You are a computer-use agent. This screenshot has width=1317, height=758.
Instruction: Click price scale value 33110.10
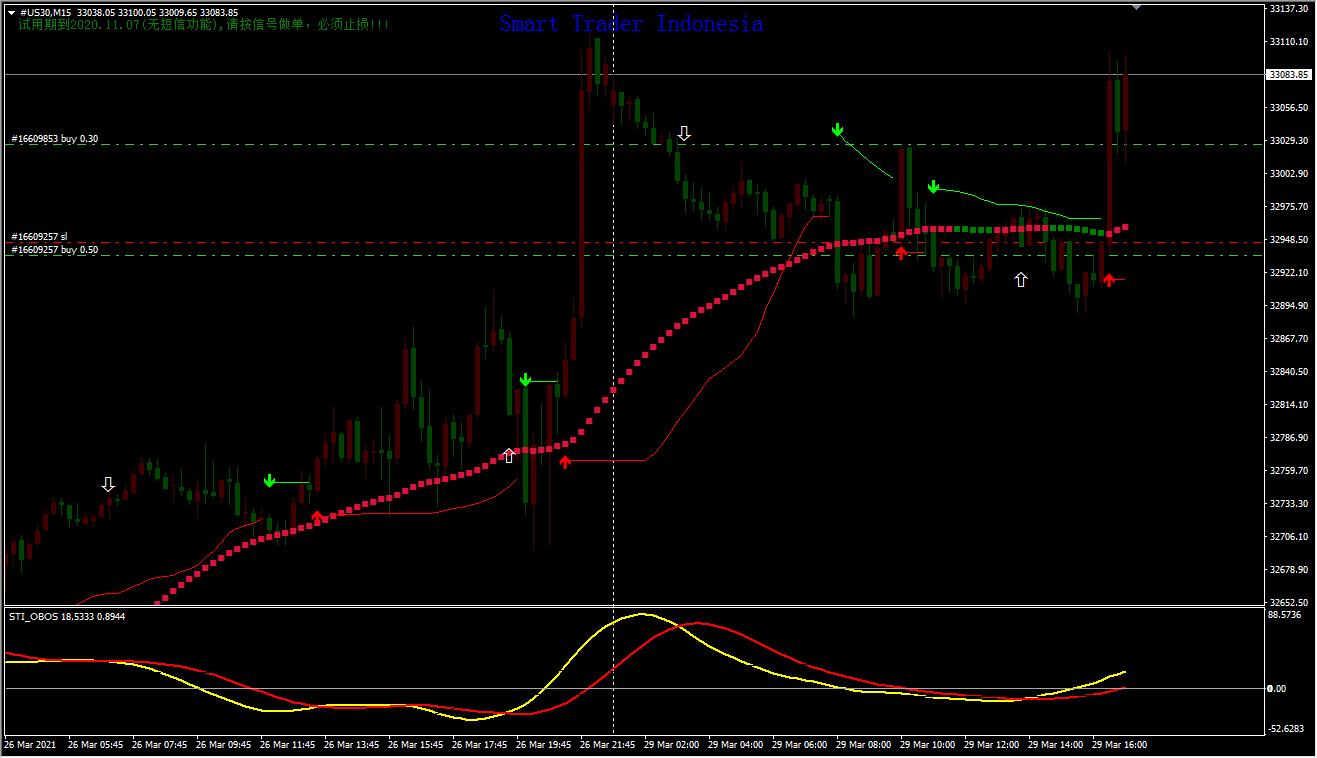tap(1288, 42)
